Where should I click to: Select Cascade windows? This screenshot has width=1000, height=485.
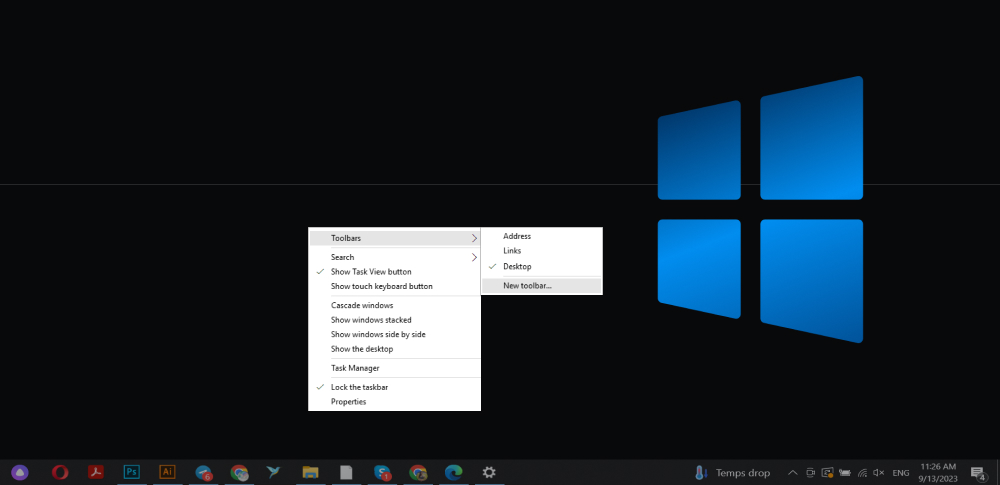click(394, 306)
